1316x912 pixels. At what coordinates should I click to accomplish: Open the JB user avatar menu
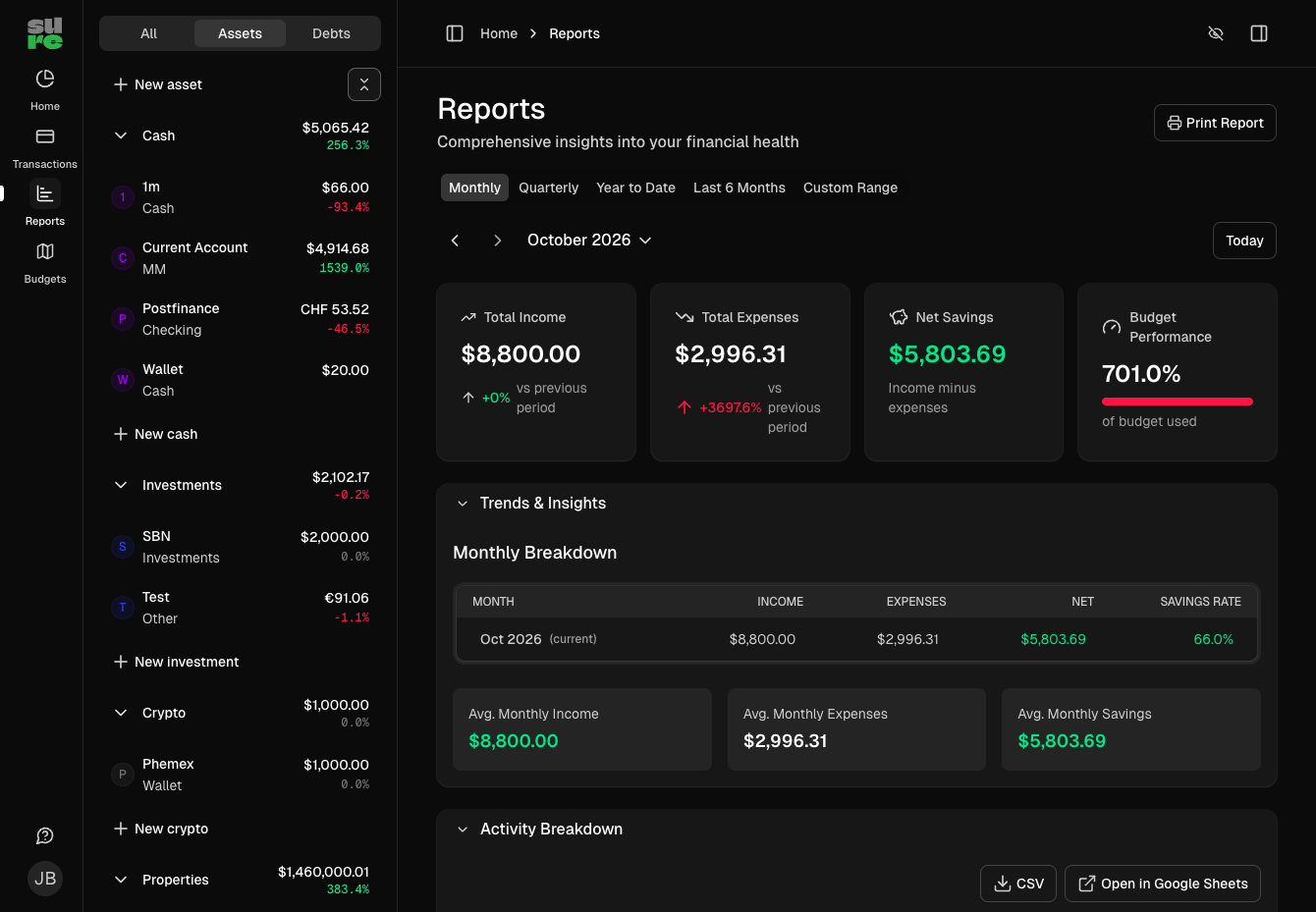[x=45, y=879]
